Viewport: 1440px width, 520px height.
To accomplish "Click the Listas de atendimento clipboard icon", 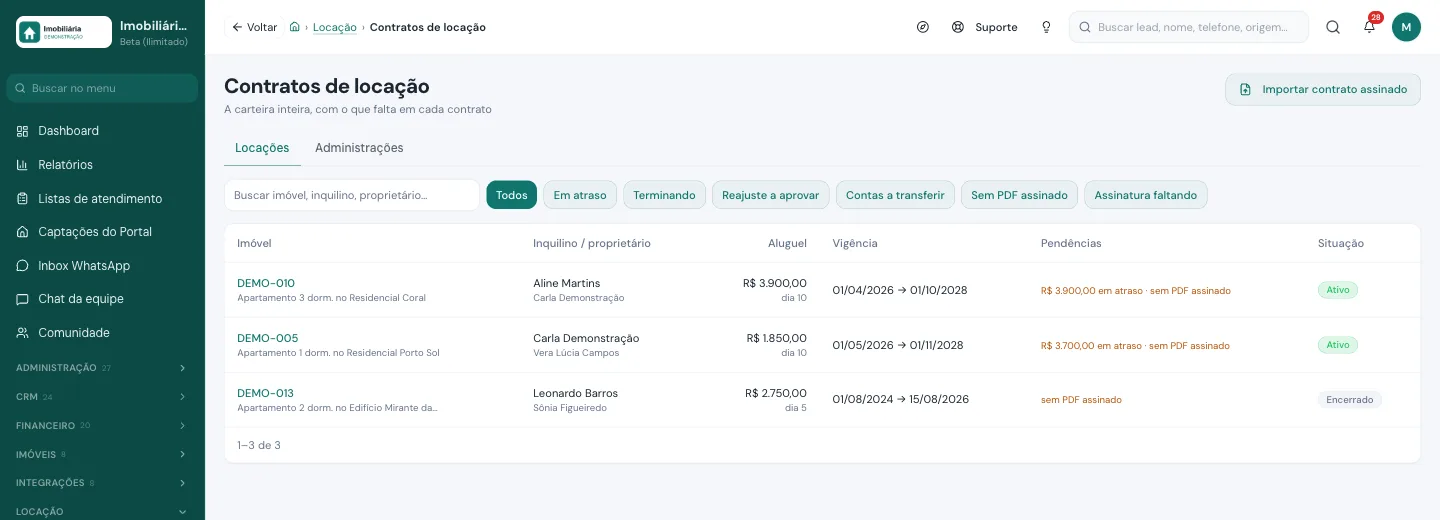I will point(23,199).
